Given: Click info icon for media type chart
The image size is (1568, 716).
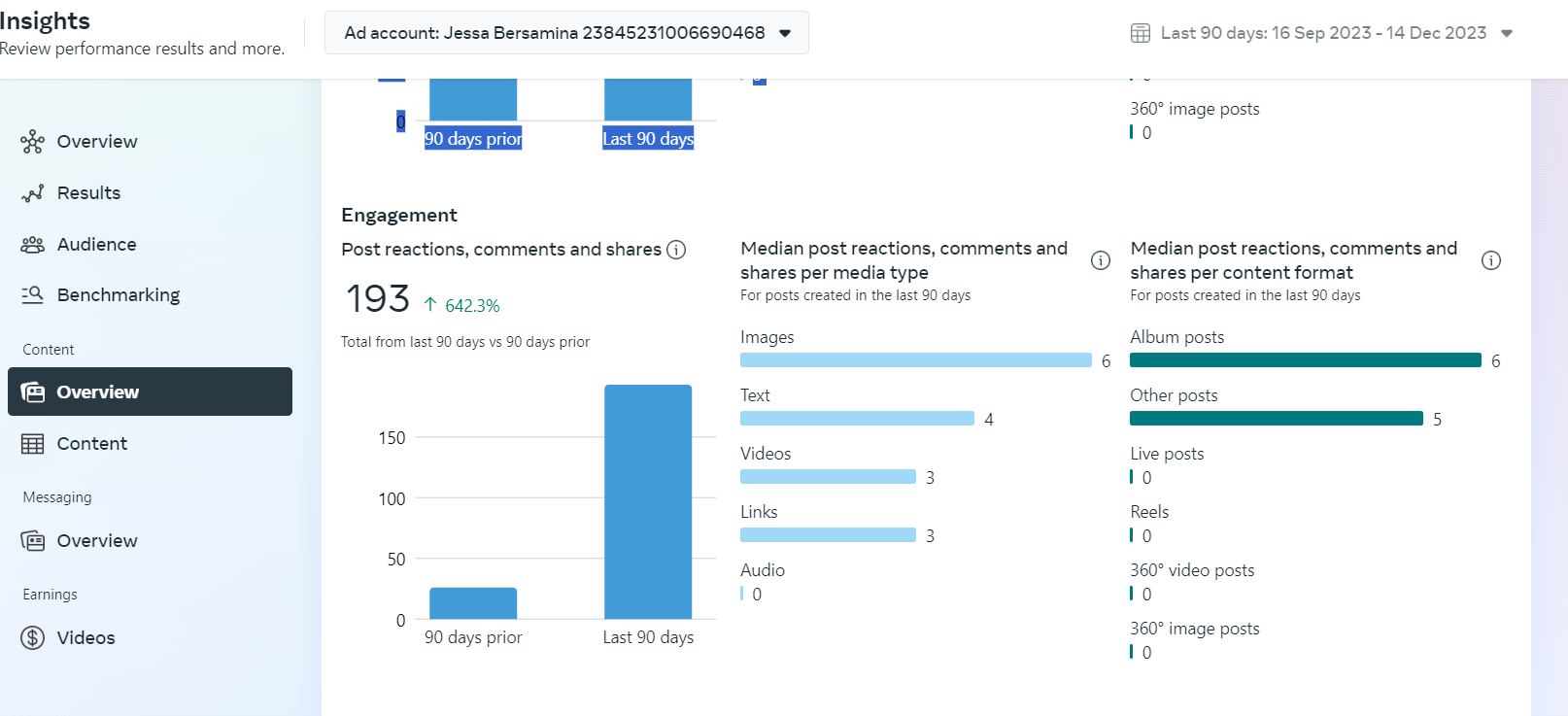Looking at the screenshot, I should 1101,260.
